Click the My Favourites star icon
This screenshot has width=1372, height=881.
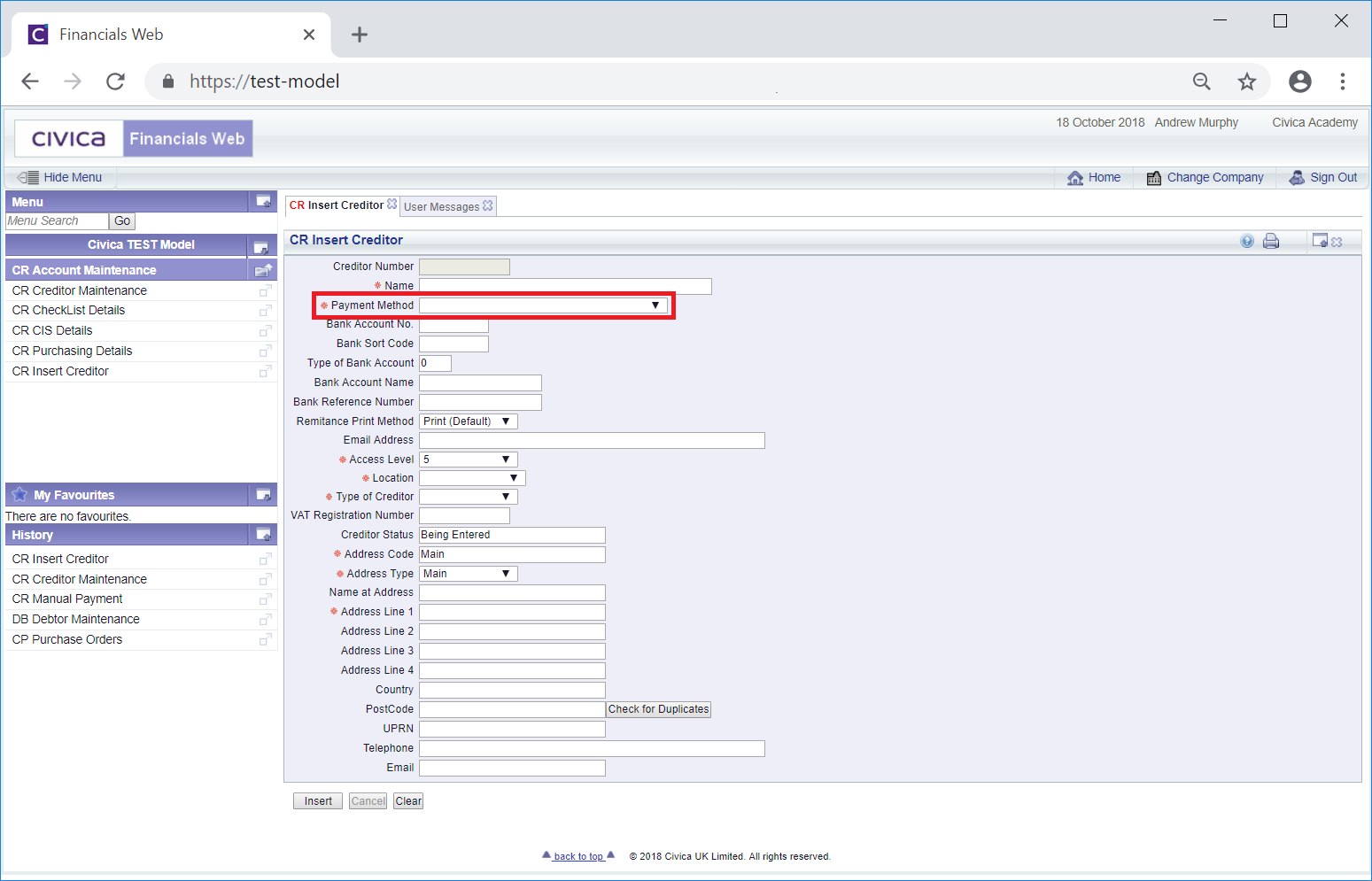19,494
